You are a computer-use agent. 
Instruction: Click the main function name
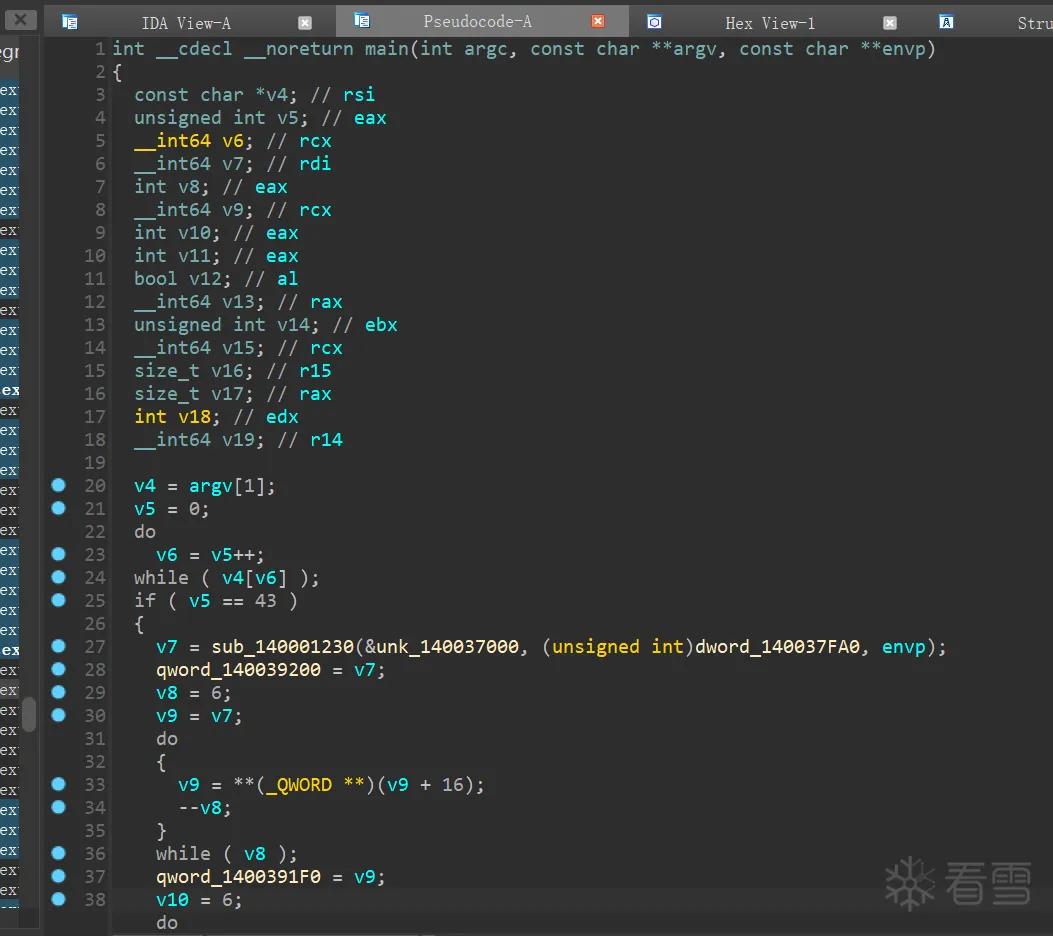[x=387, y=48]
